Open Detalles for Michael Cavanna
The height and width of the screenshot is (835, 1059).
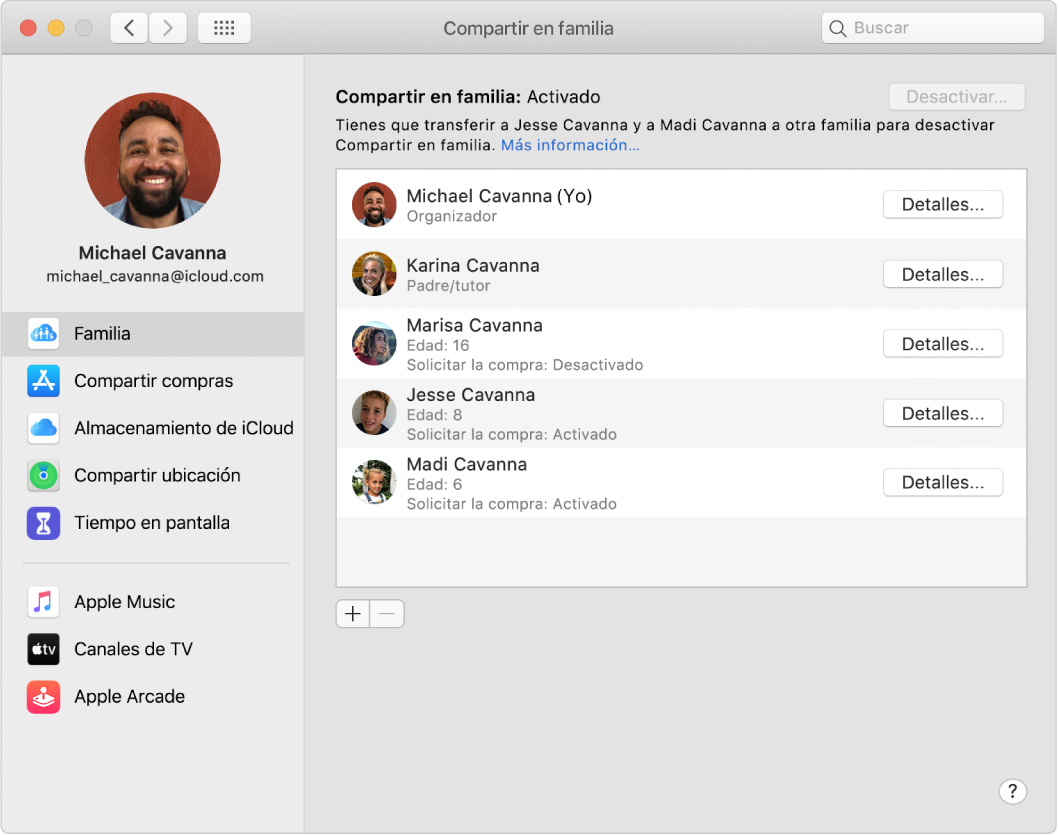click(x=943, y=205)
